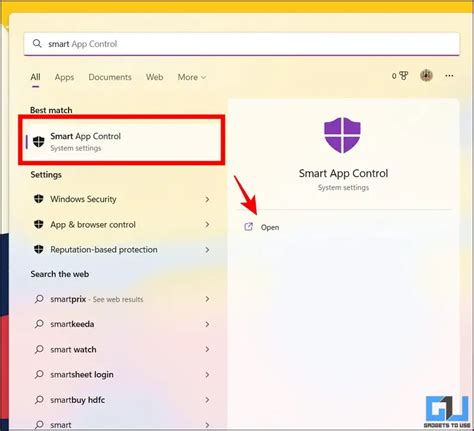Click the search magnifier icon in search box

[37, 44]
